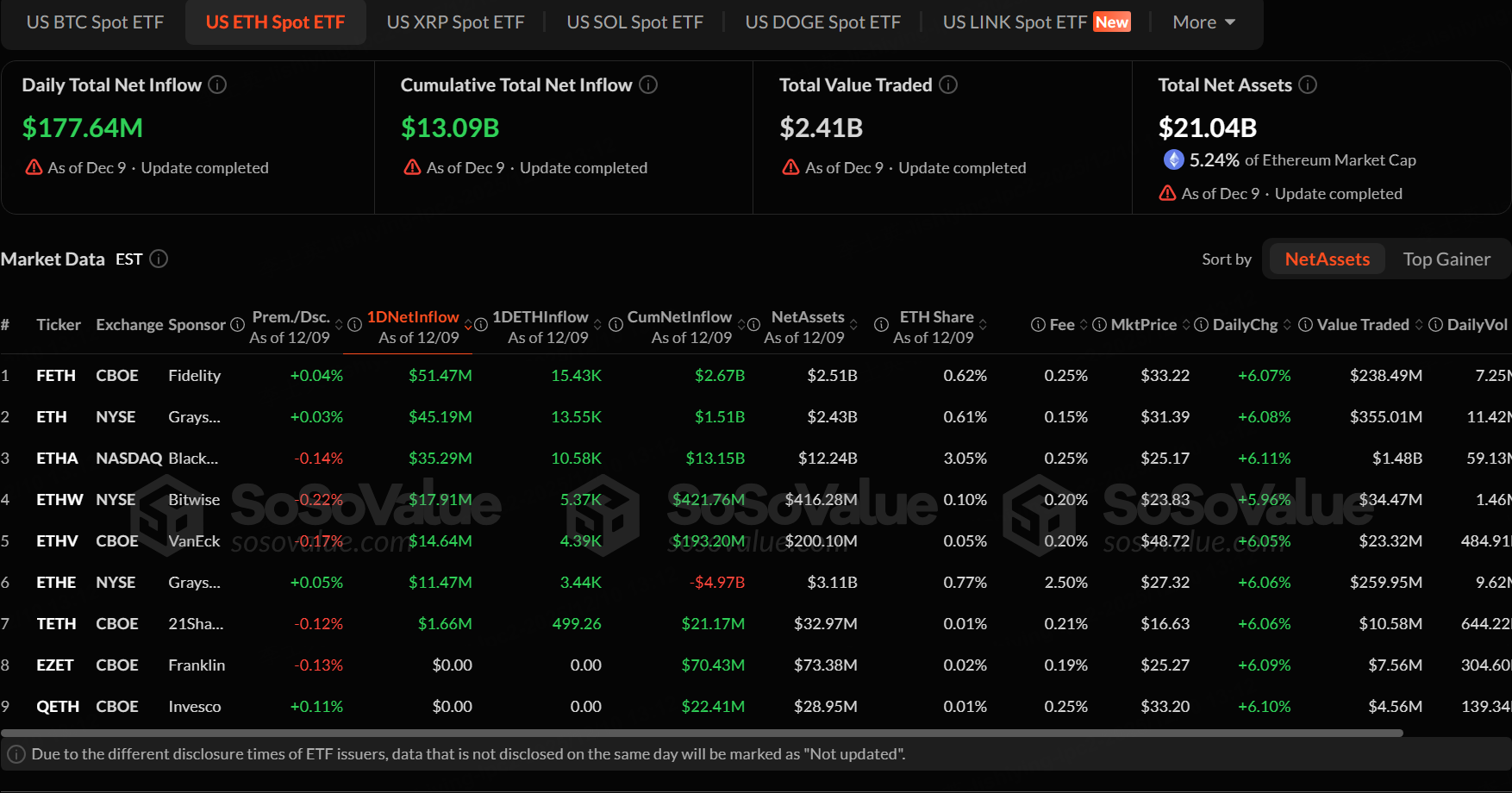This screenshot has height=793, width=1512.
Task: Click the $177.64M daily inflow value
Action: pos(83,128)
